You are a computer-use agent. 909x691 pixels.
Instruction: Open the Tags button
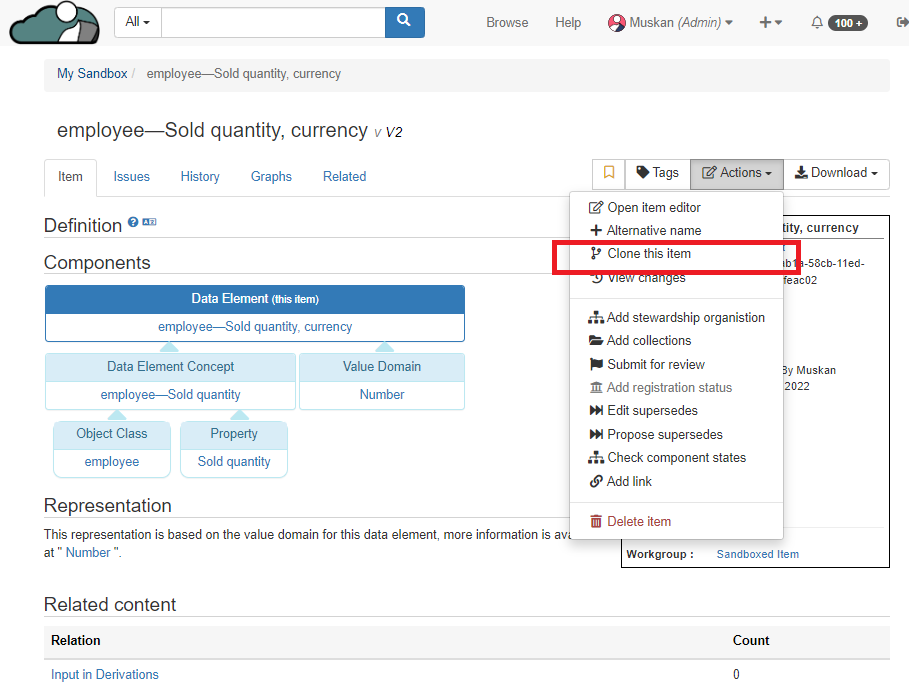(657, 173)
